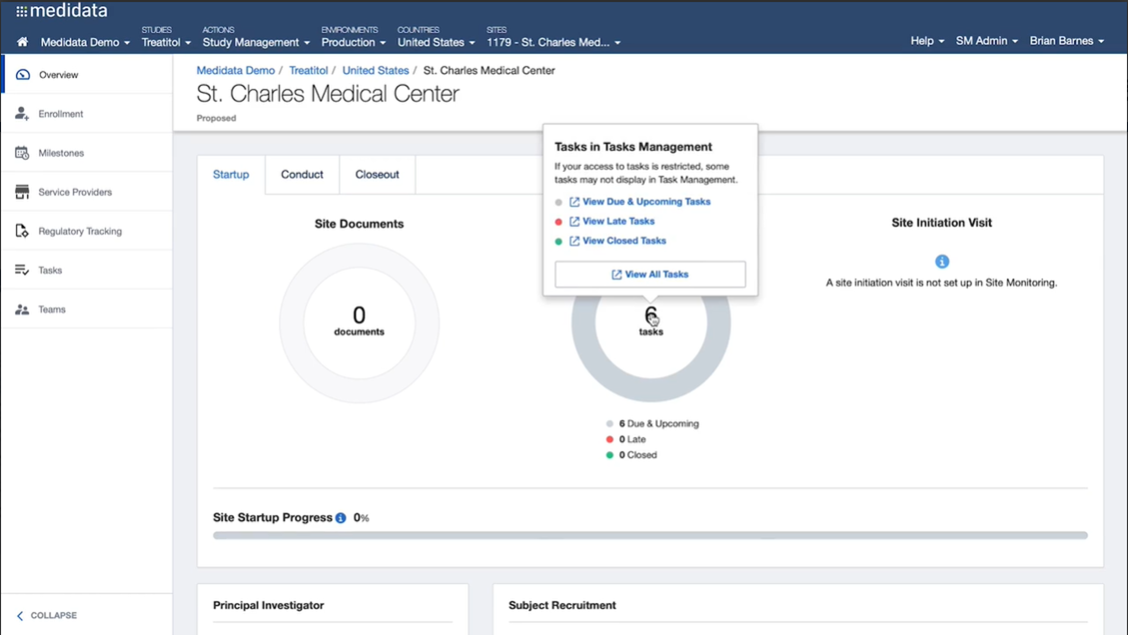Image resolution: width=1128 pixels, height=635 pixels.
Task: Click the '6 Due & Upcoming' legend entry
Action: coord(652,424)
